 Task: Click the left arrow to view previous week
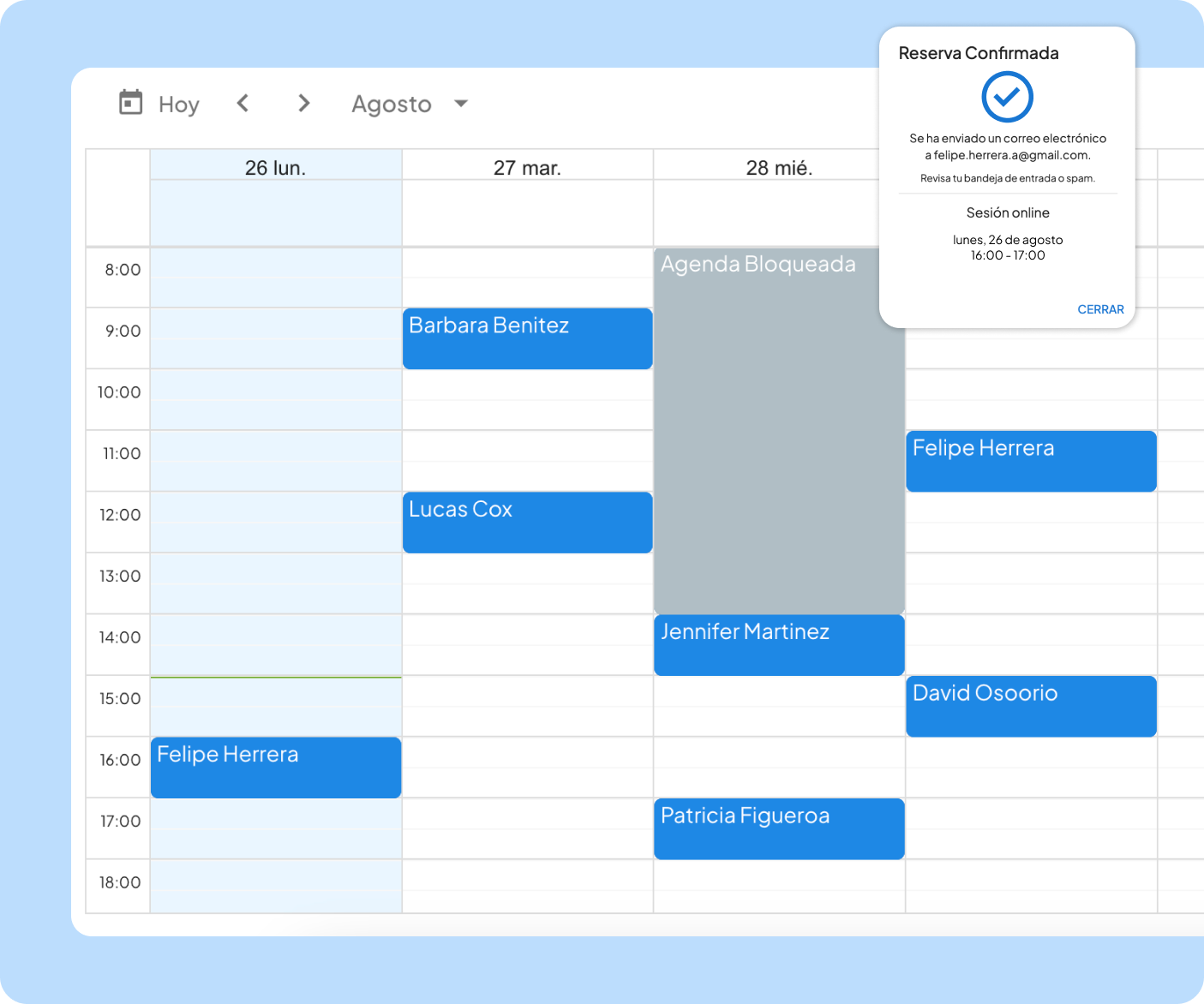tap(243, 103)
